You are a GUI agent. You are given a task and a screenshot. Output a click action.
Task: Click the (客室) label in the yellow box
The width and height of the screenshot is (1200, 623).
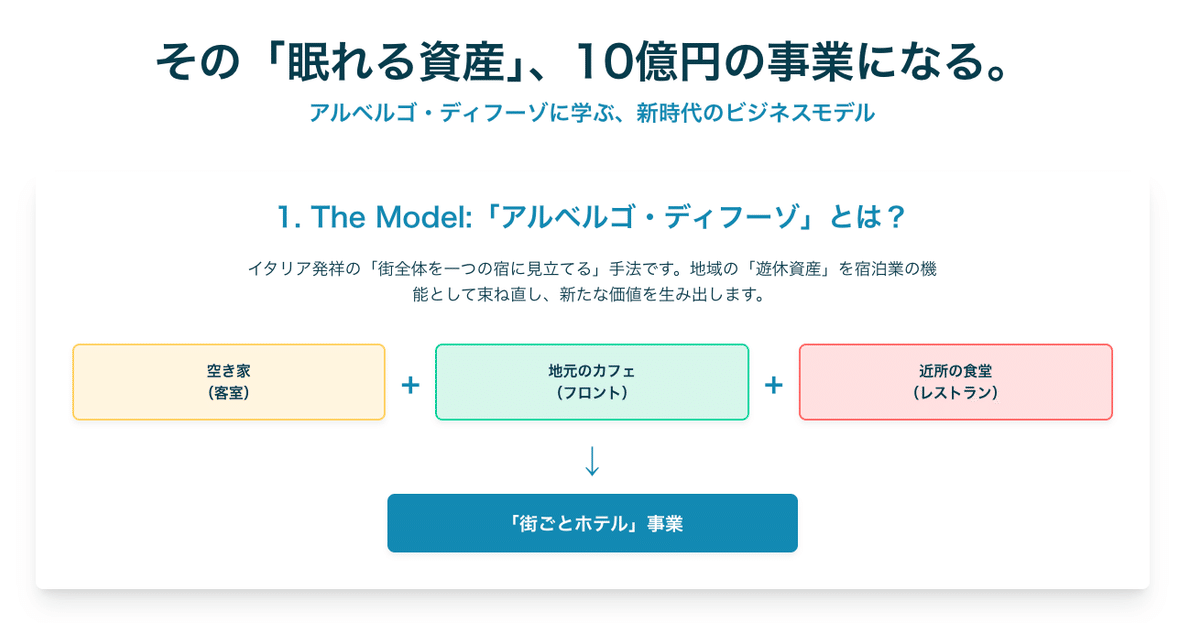228,393
